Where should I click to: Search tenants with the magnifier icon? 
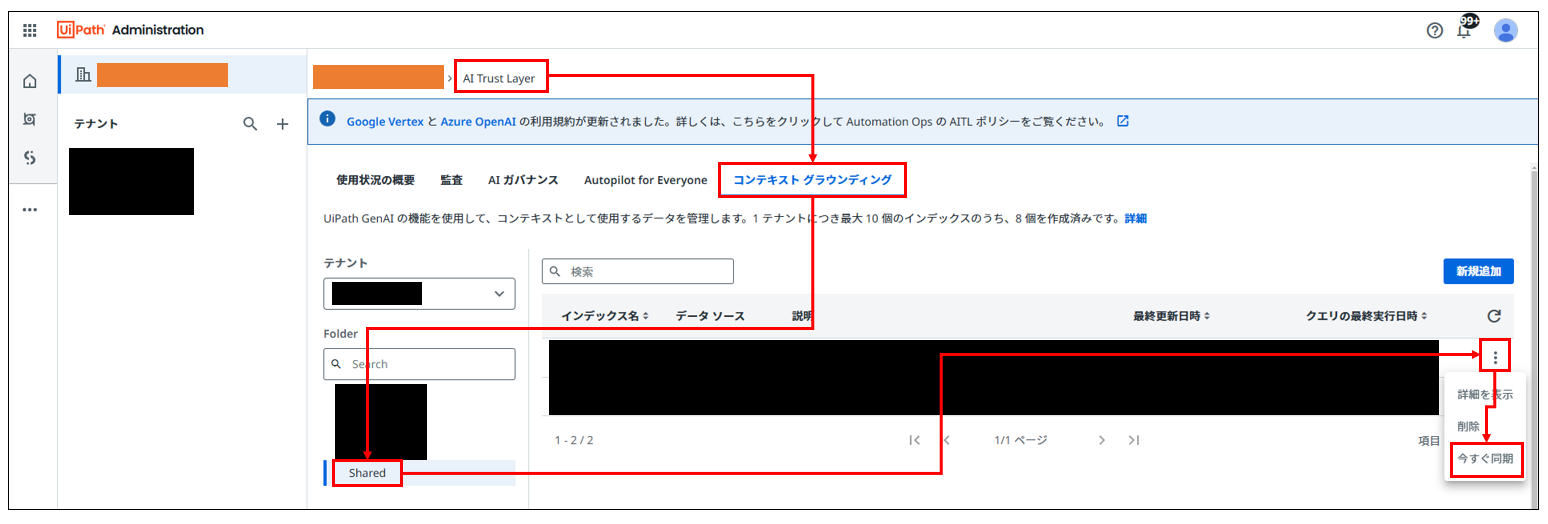tap(250, 124)
